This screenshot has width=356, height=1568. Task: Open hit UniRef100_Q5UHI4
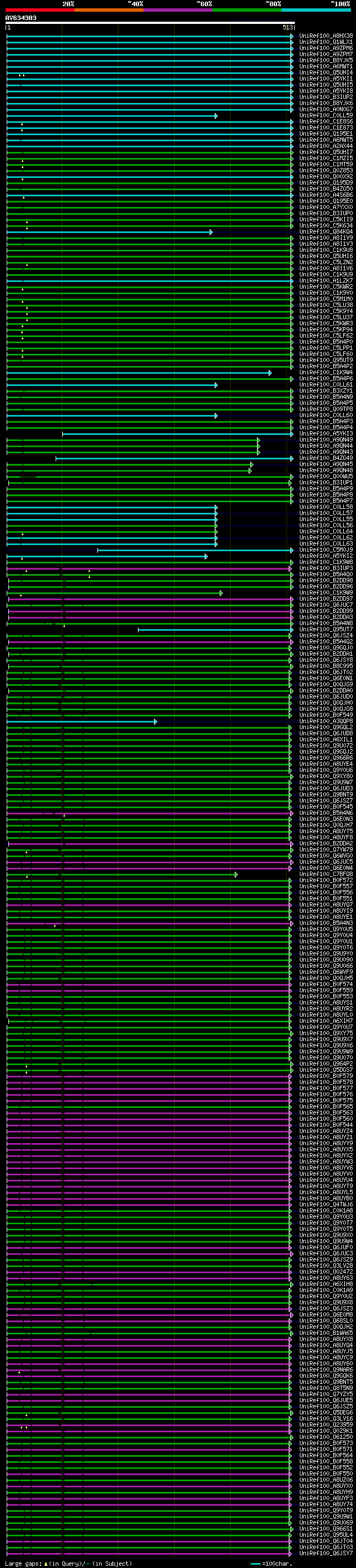325,73
